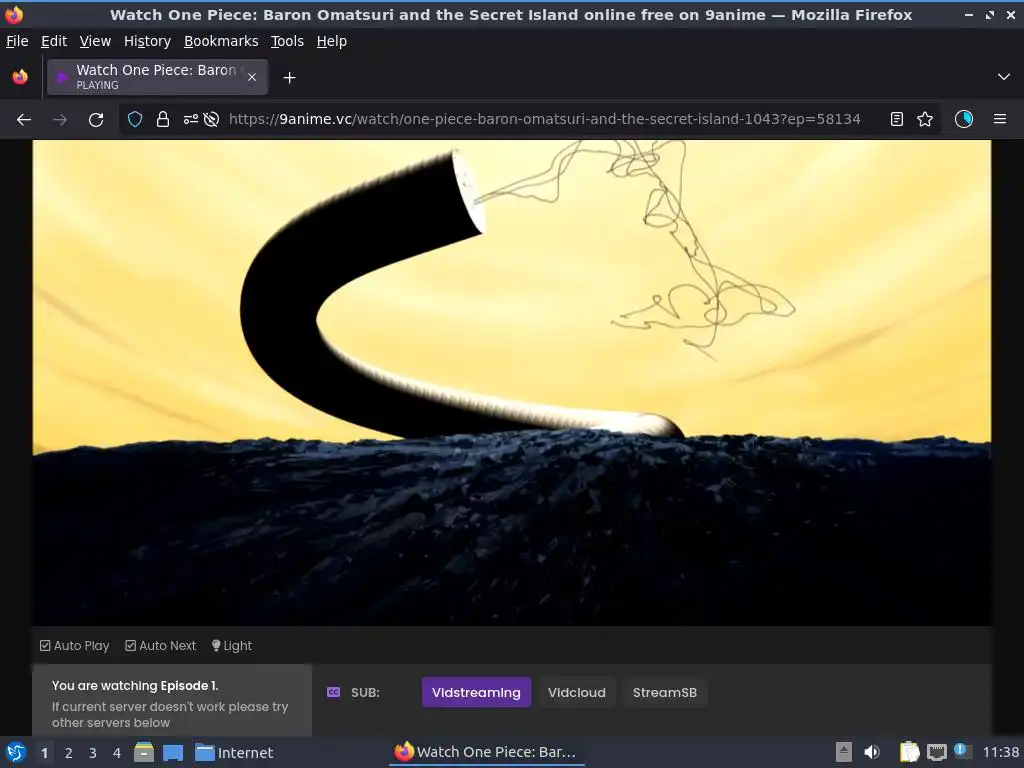Click the video player area

click(x=511, y=383)
